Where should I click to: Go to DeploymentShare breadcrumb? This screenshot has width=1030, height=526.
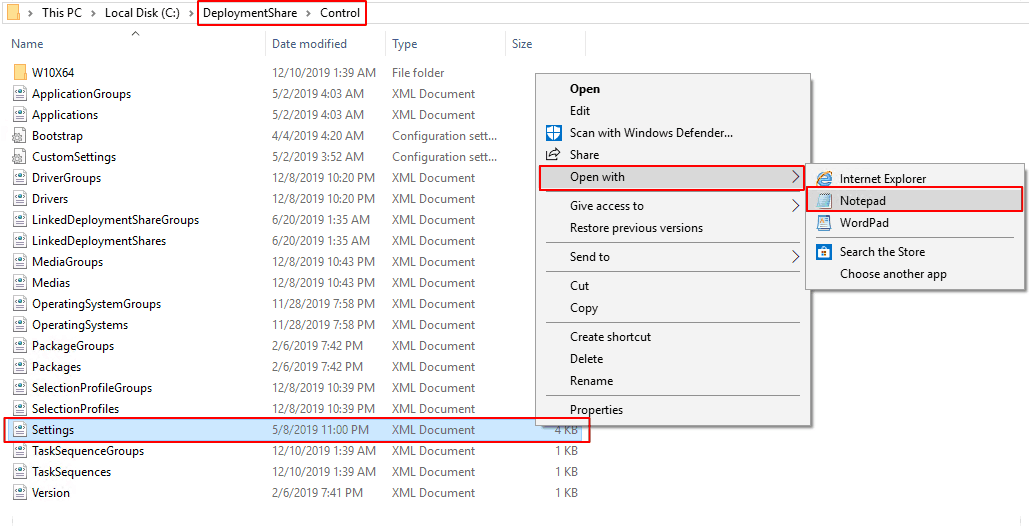pyautogui.click(x=250, y=12)
